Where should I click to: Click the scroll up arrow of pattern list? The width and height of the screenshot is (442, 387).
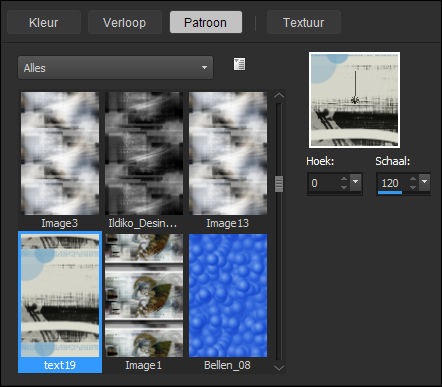279,96
